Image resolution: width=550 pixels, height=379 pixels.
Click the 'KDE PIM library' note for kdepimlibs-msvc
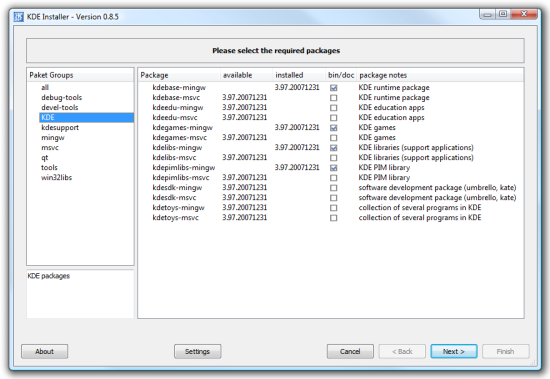[x=384, y=178]
